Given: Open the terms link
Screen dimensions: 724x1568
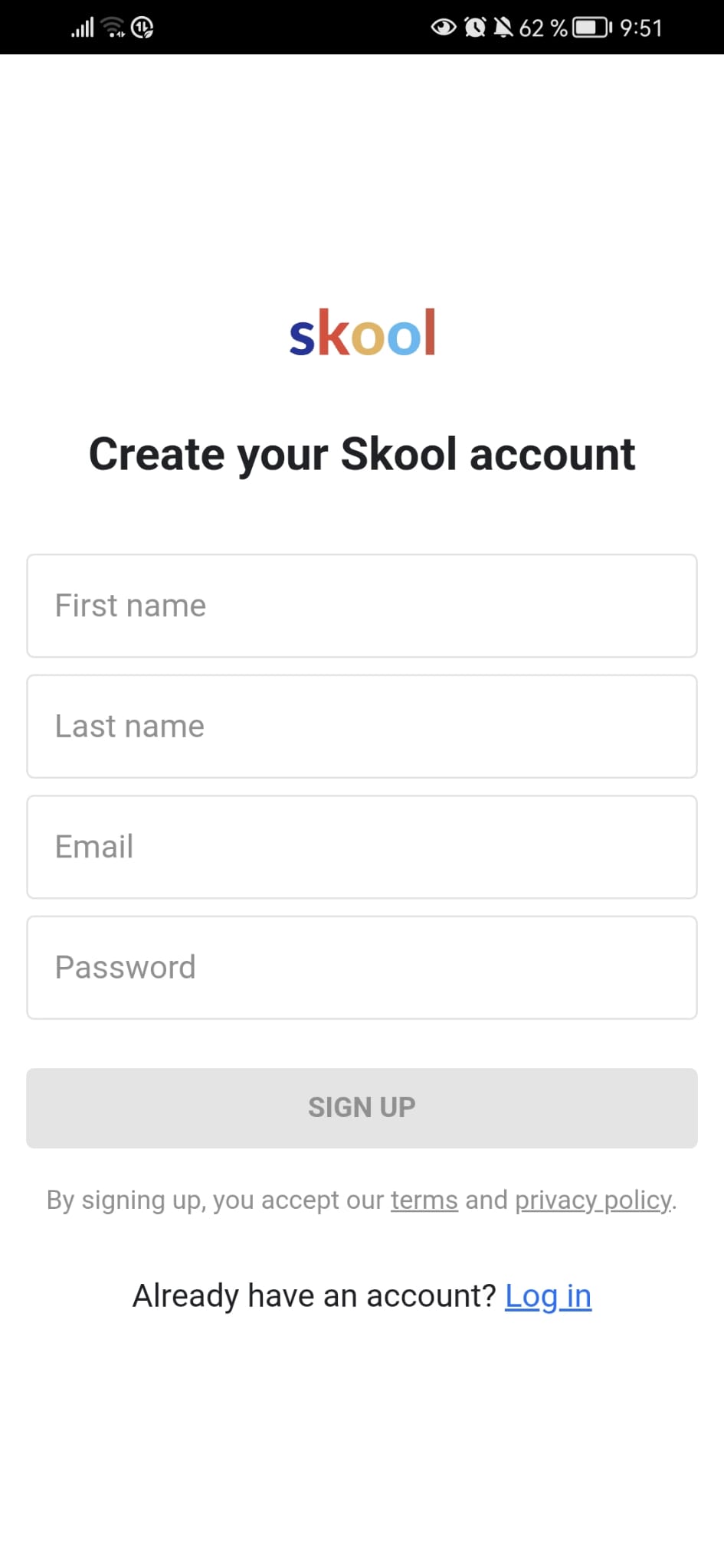Looking at the screenshot, I should tap(424, 1200).
